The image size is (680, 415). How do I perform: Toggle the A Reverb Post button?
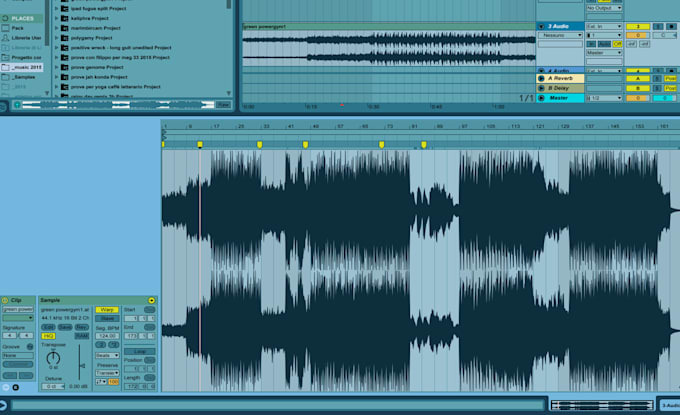(x=670, y=78)
